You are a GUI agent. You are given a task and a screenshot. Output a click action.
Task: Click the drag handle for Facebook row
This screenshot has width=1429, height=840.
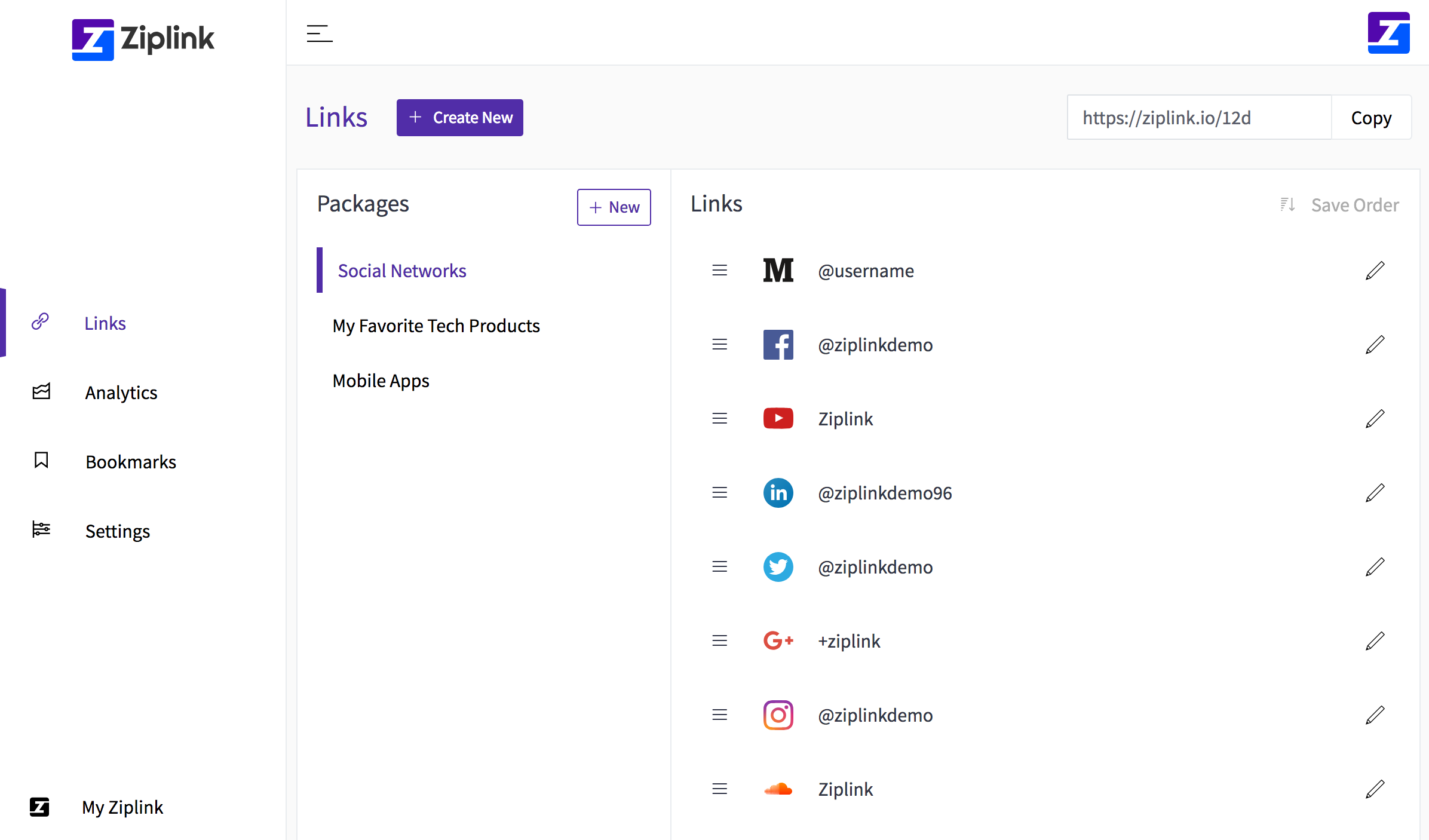(x=720, y=345)
